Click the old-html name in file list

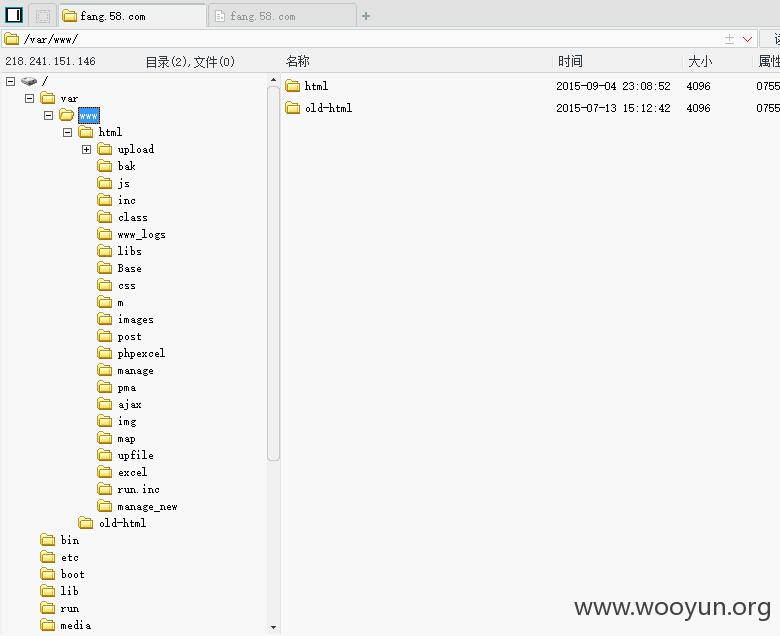pos(328,108)
